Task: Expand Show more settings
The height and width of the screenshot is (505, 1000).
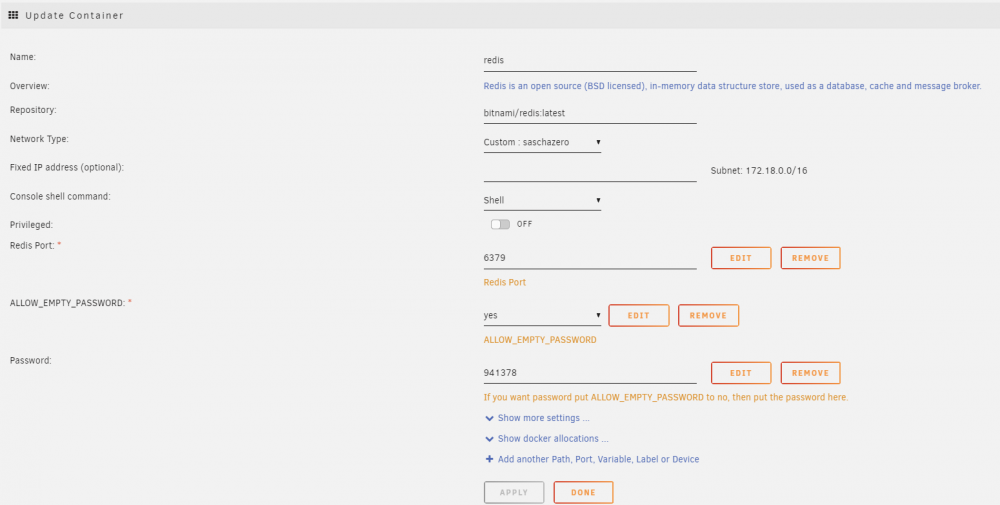Action: pyautogui.click(x=543, y=418)
